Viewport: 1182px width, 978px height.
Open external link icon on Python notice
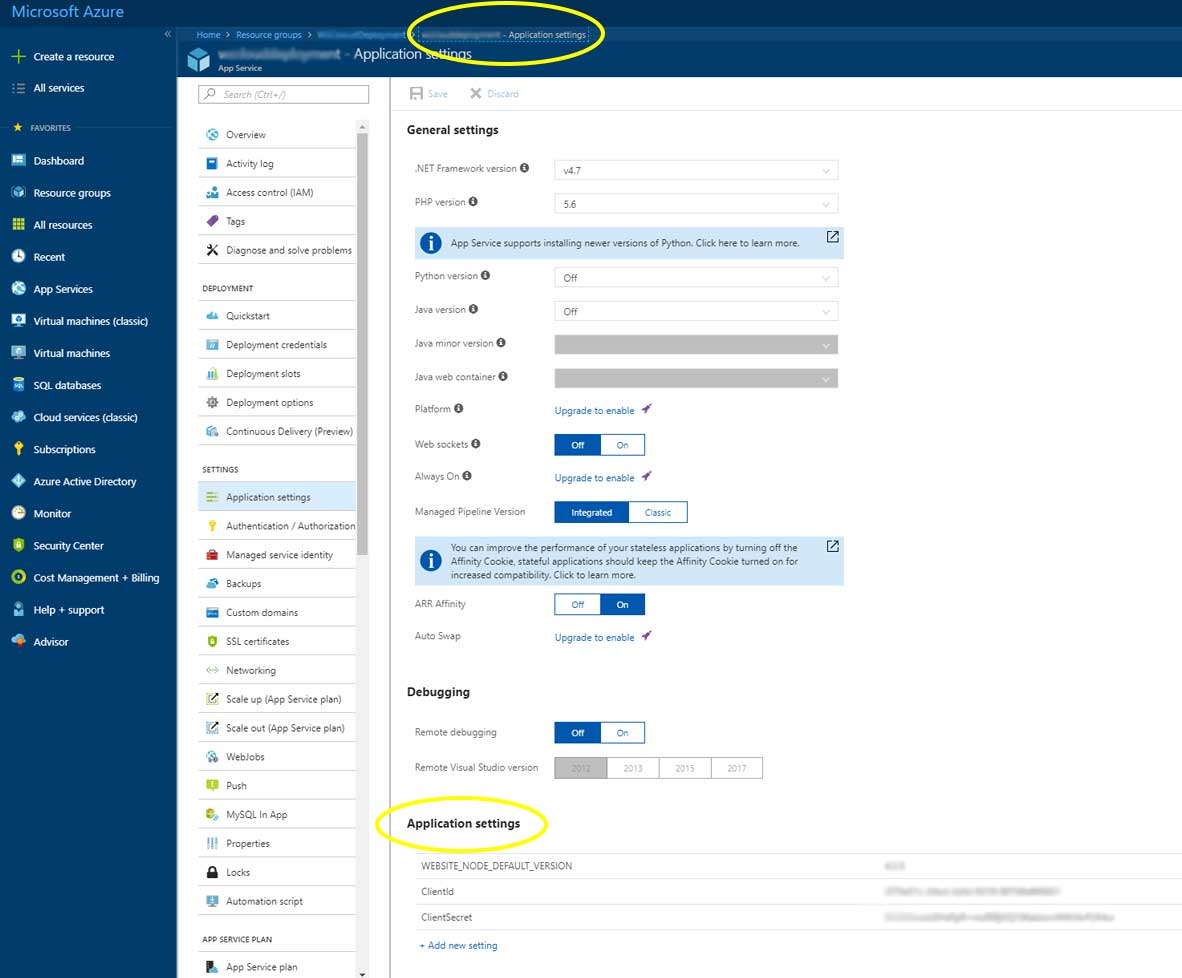(x=832, y=237)
